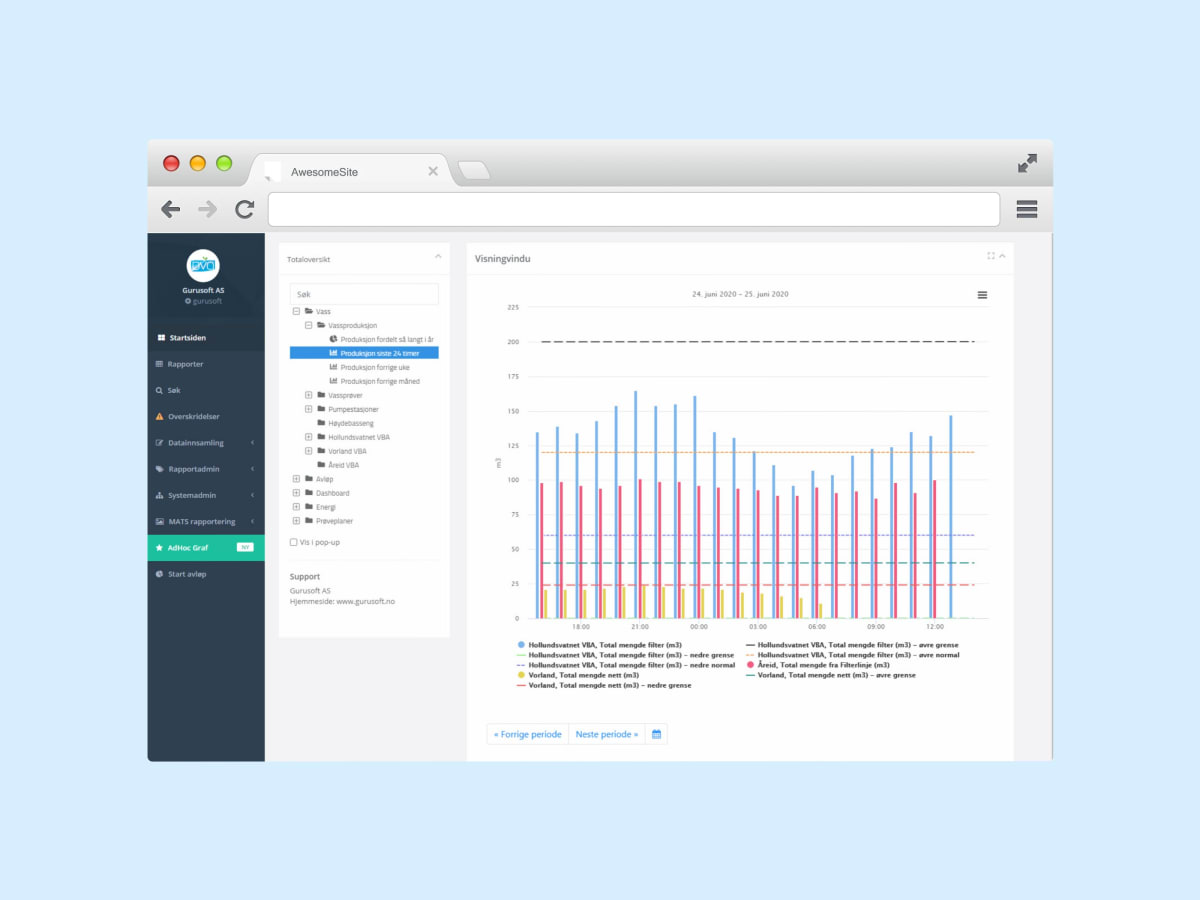Collapse the Vassproduksjon tree node
1200x900 pixels.
click(x=308, y=325)
